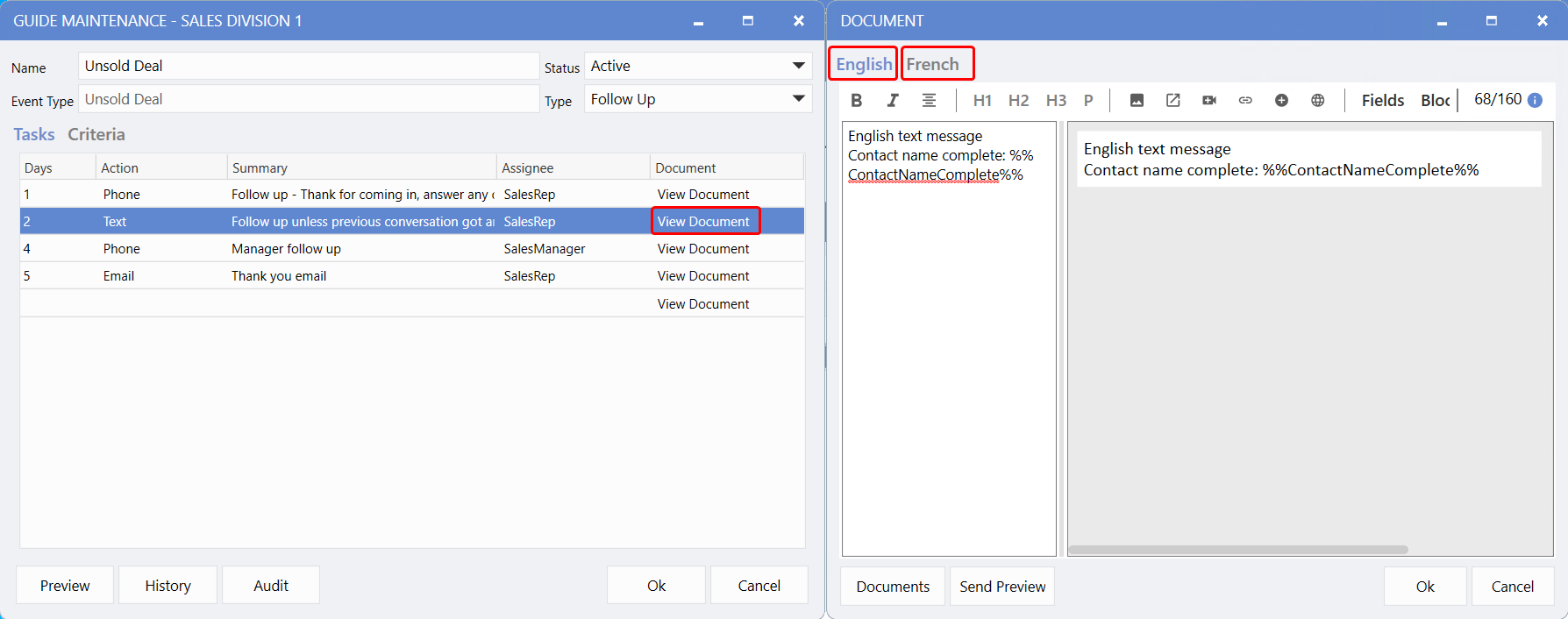Screen dimensions: 1568x619
Task: Switch to the Criteria tab
Action: click(96, 134)
